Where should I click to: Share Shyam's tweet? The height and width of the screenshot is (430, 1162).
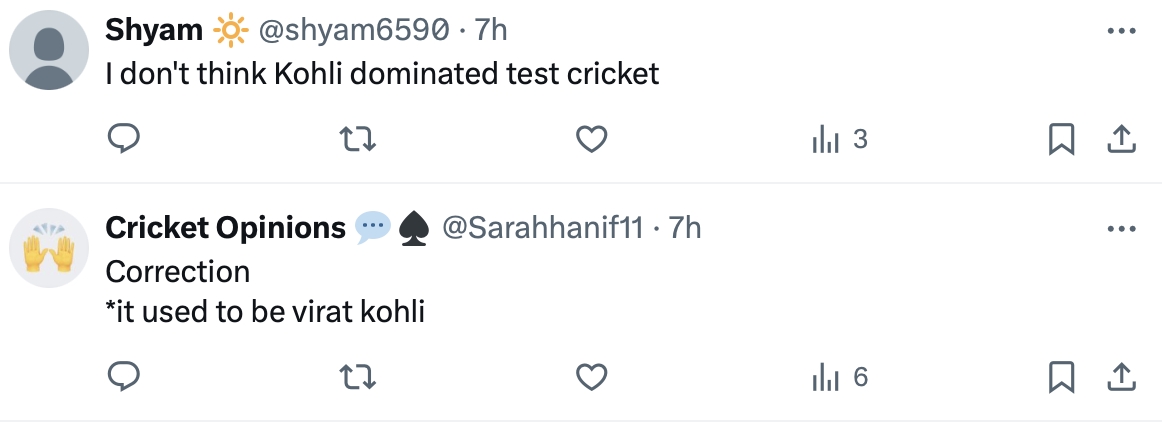click(1122, 140)
